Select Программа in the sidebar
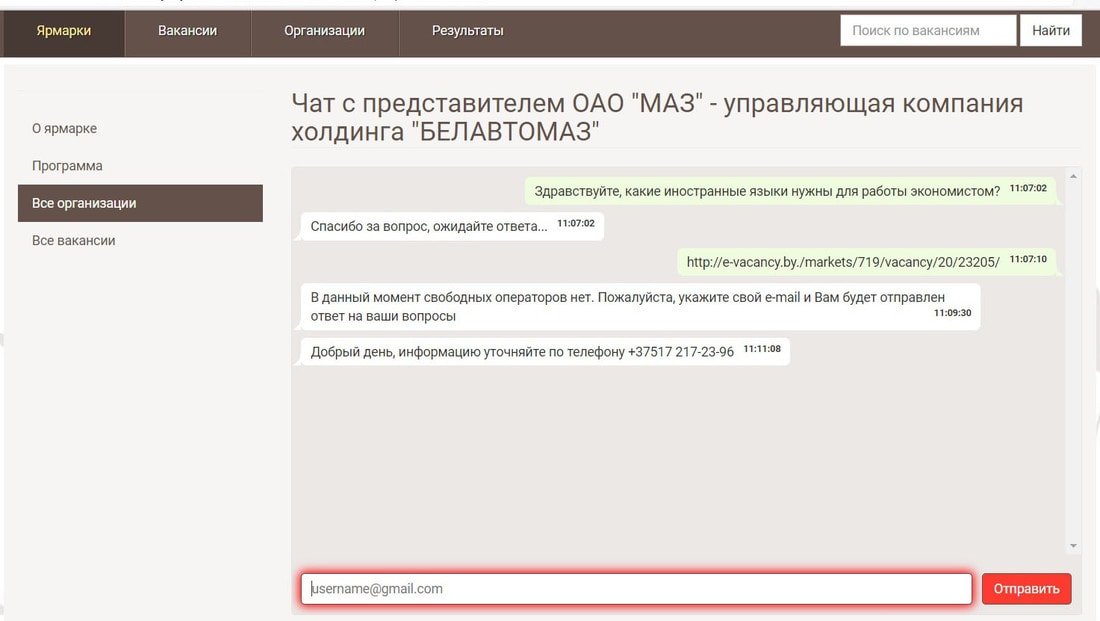The width and height of the screenshot is (1100, 621). (67, 166)
